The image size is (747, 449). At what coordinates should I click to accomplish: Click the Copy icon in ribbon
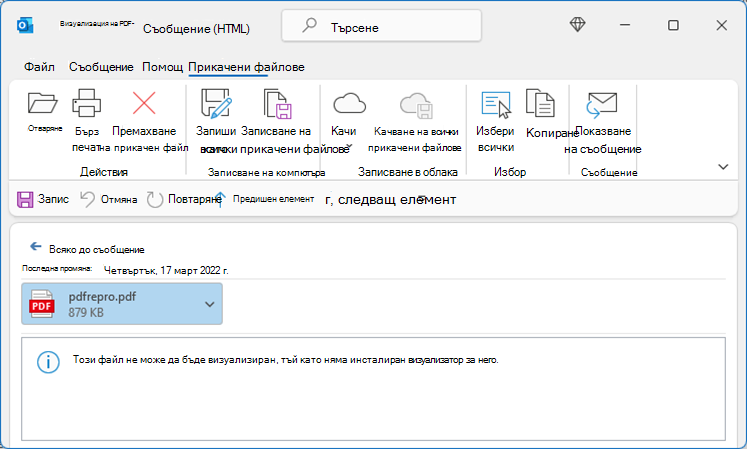[540, 103]
